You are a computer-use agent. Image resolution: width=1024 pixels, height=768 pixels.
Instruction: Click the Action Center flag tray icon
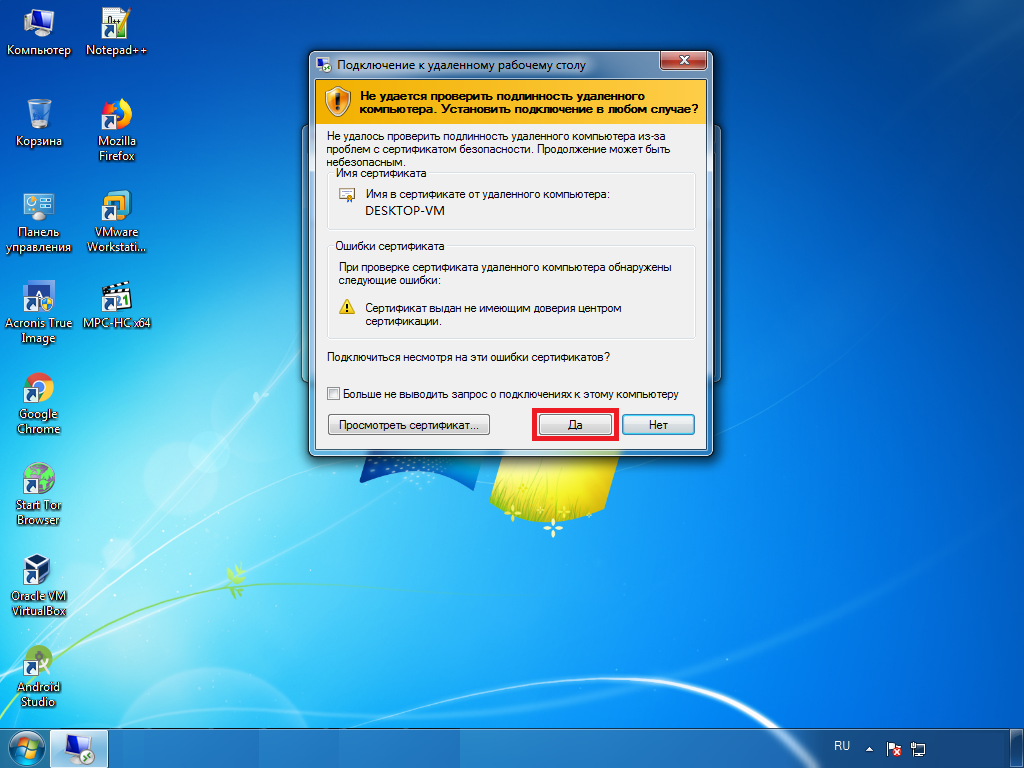pyautogui.click(x=895, y=748)
